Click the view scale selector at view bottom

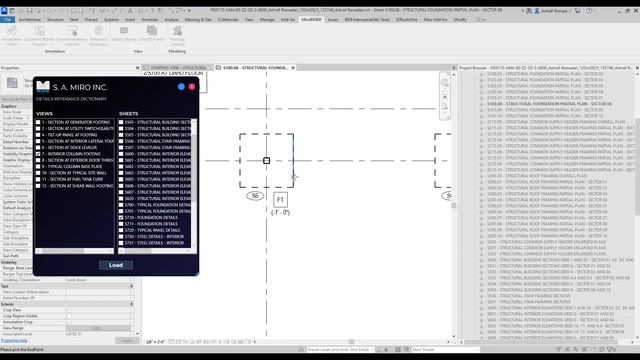pos(156,342)
